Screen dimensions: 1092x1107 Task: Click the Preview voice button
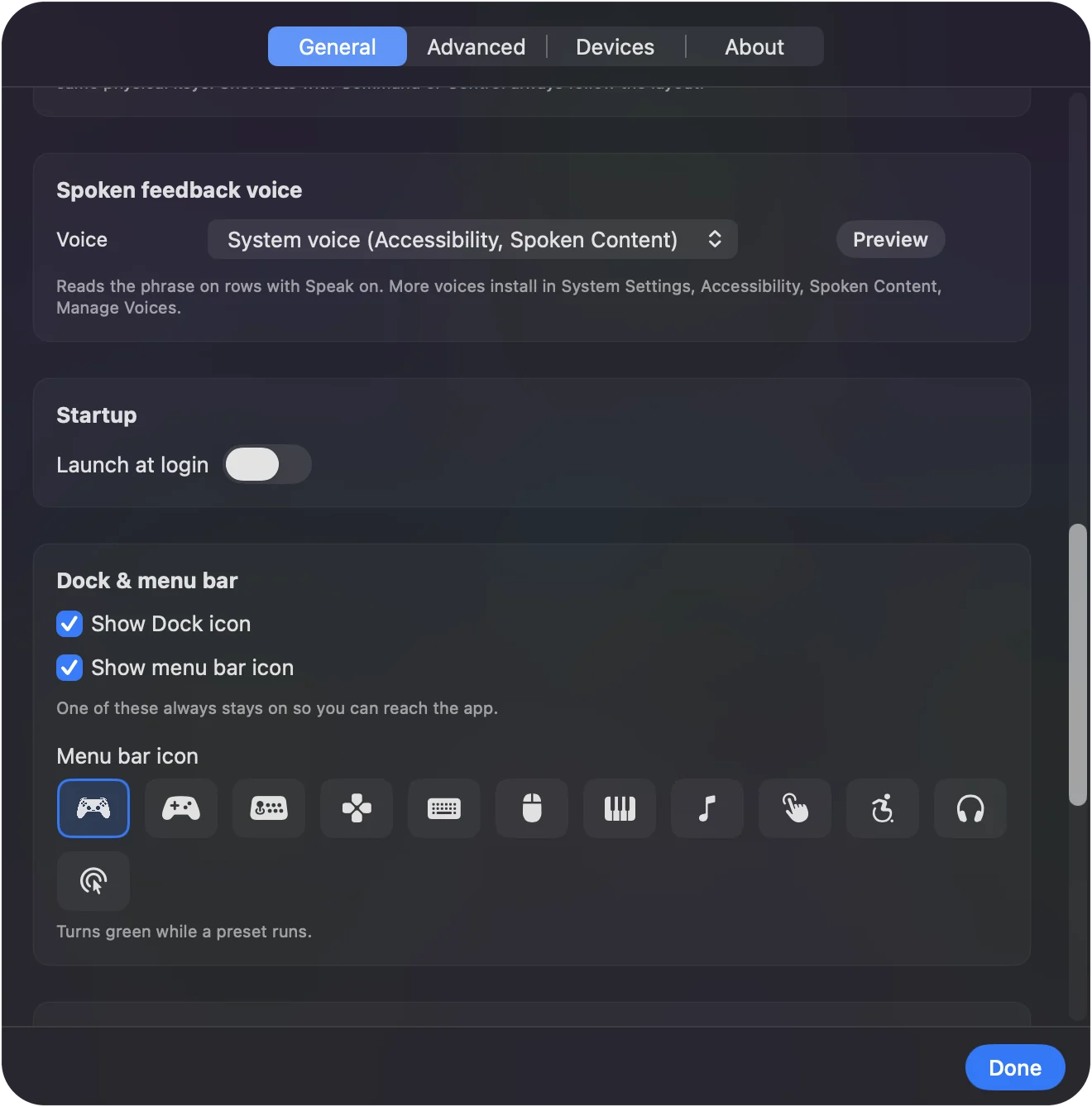tap(890, 240)
